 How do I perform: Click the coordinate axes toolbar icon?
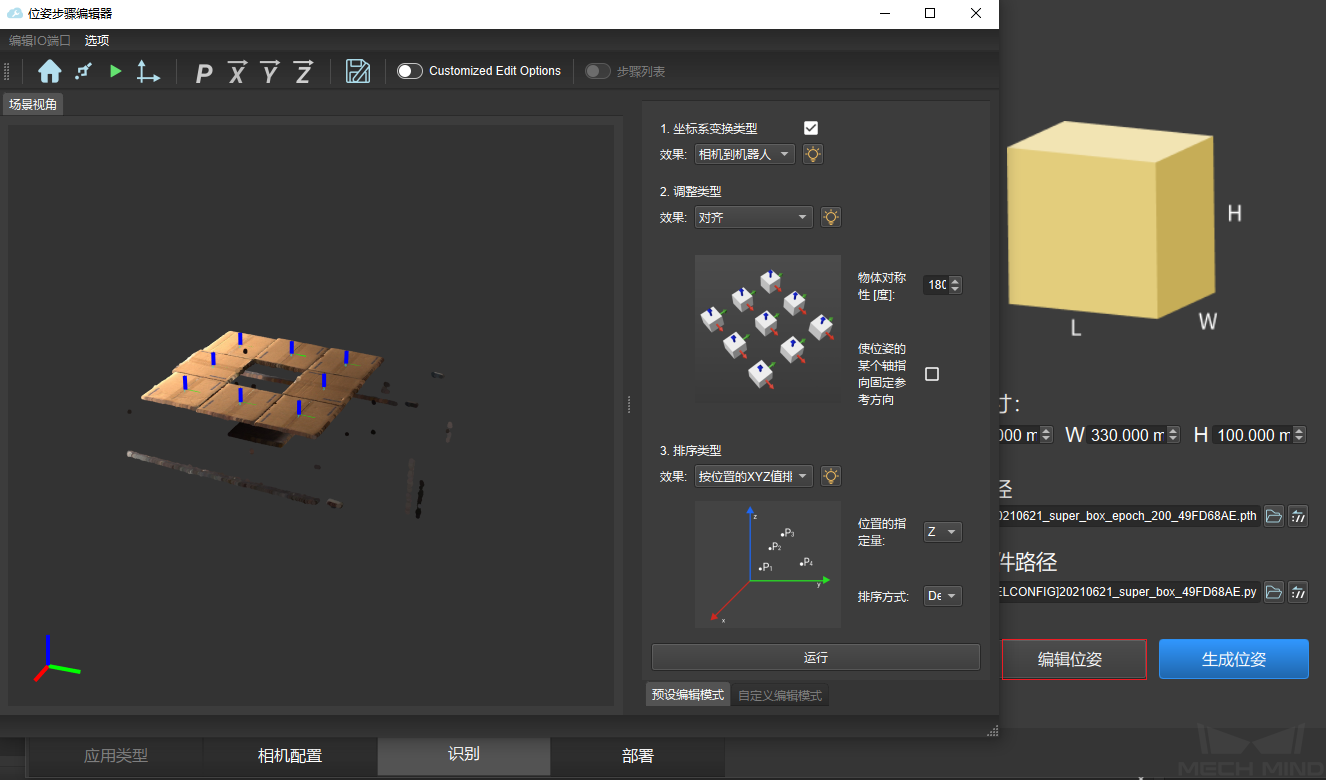(148, 71)
